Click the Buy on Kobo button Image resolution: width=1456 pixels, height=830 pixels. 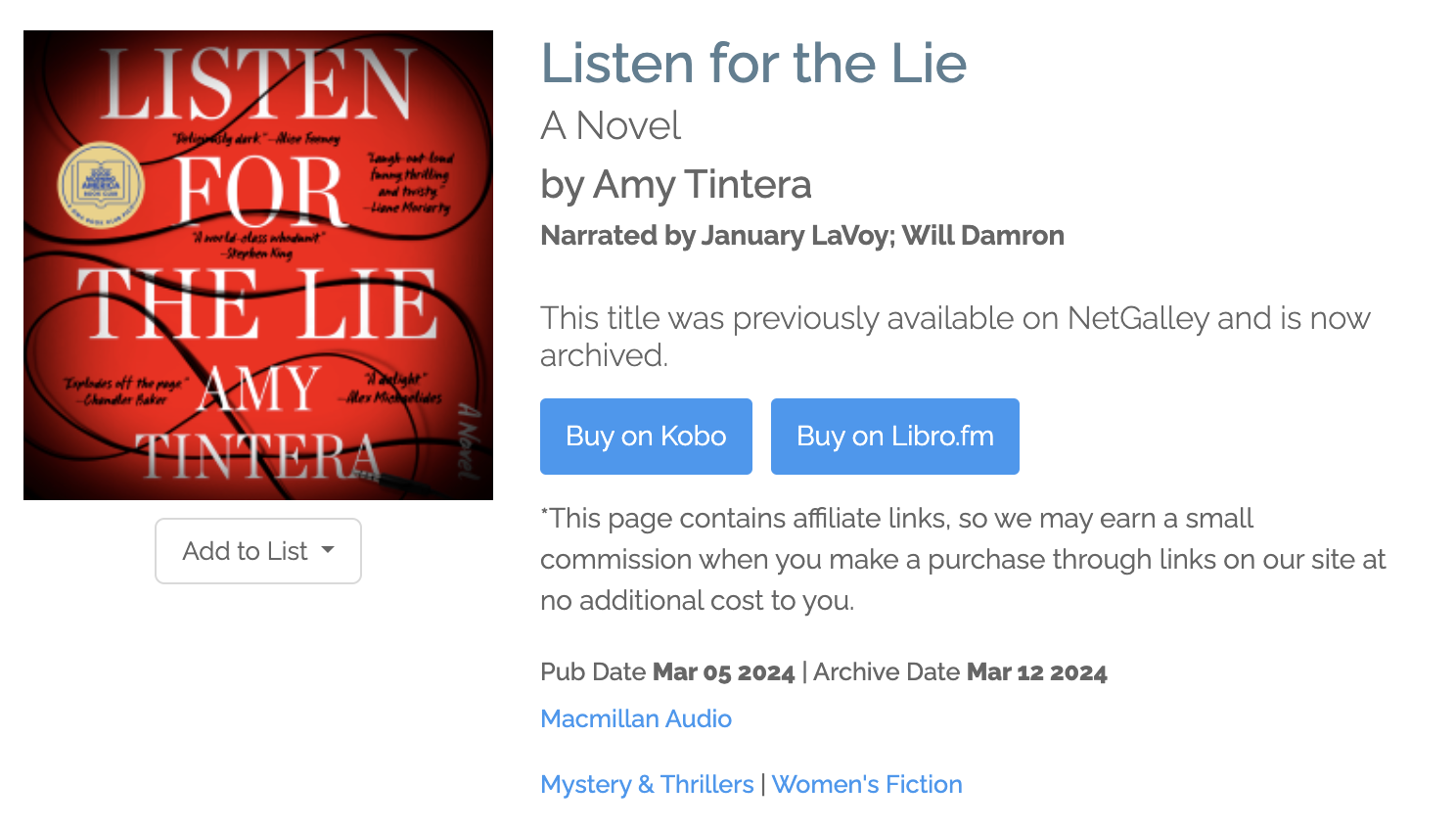coord(646,437)
